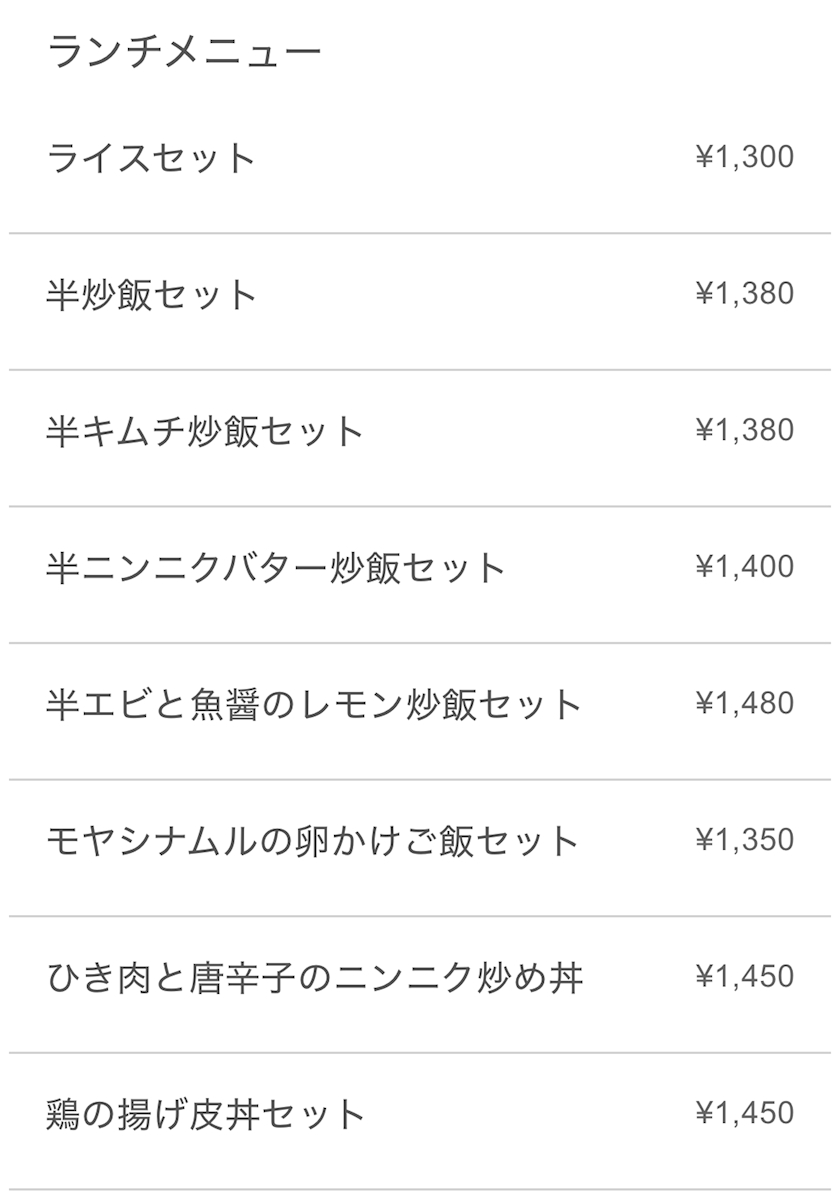The height and width of the screenshot is (1198, 840).
Task: Click the ¥1,300 price of ライスセット
Action: coord(744,157)
